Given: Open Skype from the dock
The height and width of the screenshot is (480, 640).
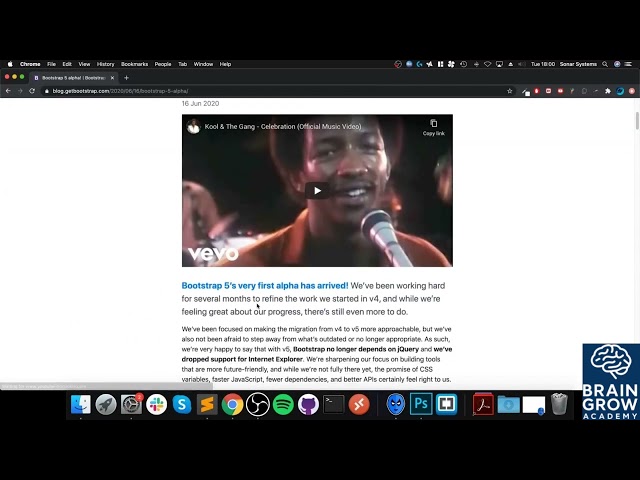Looking at the screenshot, I should pyautogui.click(x=182, y=404).
